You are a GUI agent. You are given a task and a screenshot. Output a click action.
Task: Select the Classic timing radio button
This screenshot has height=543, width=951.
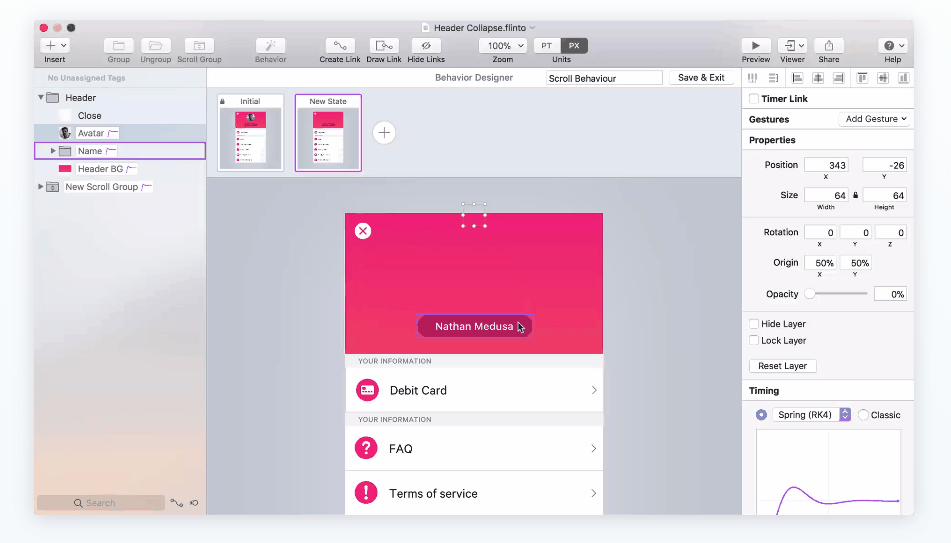(x=864, y=415)
